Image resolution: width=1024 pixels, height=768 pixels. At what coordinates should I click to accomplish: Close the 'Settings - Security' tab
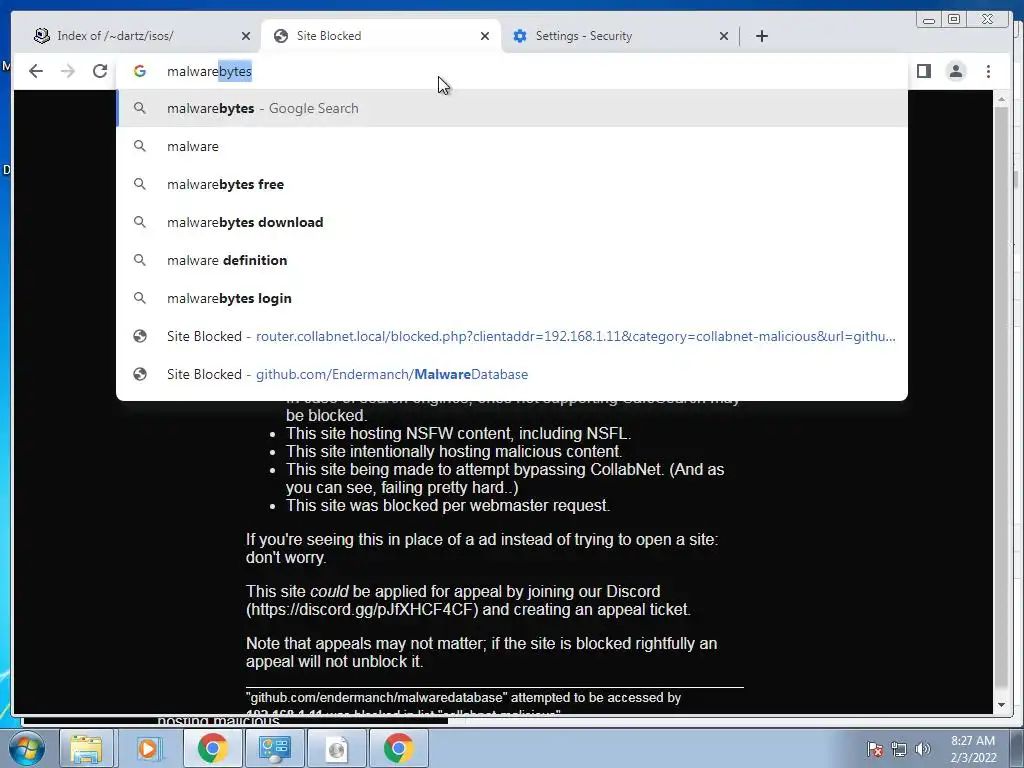click(724, 36)
